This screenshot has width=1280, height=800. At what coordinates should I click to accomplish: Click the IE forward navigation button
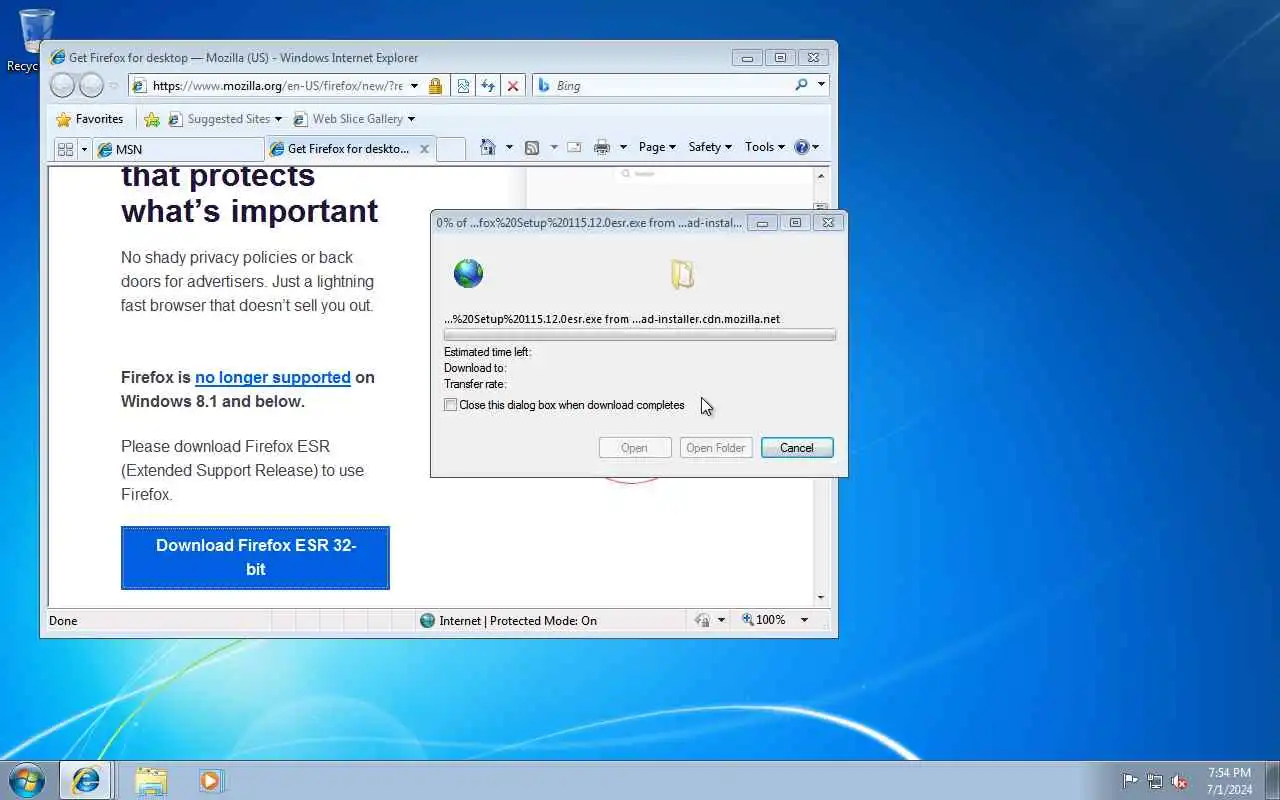[x=91, y=86]
